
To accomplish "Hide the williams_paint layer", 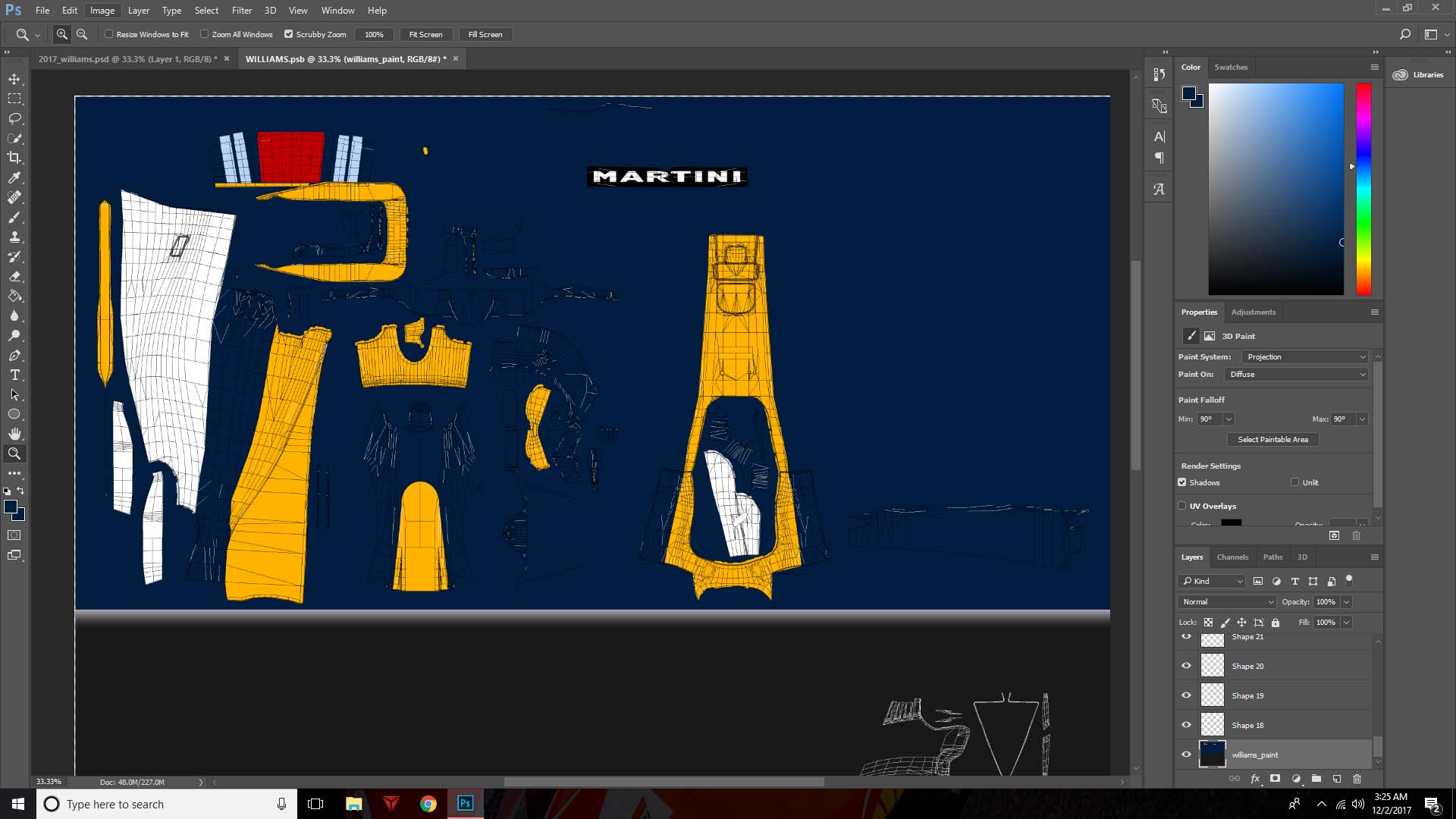I will tap(1187, 755).
